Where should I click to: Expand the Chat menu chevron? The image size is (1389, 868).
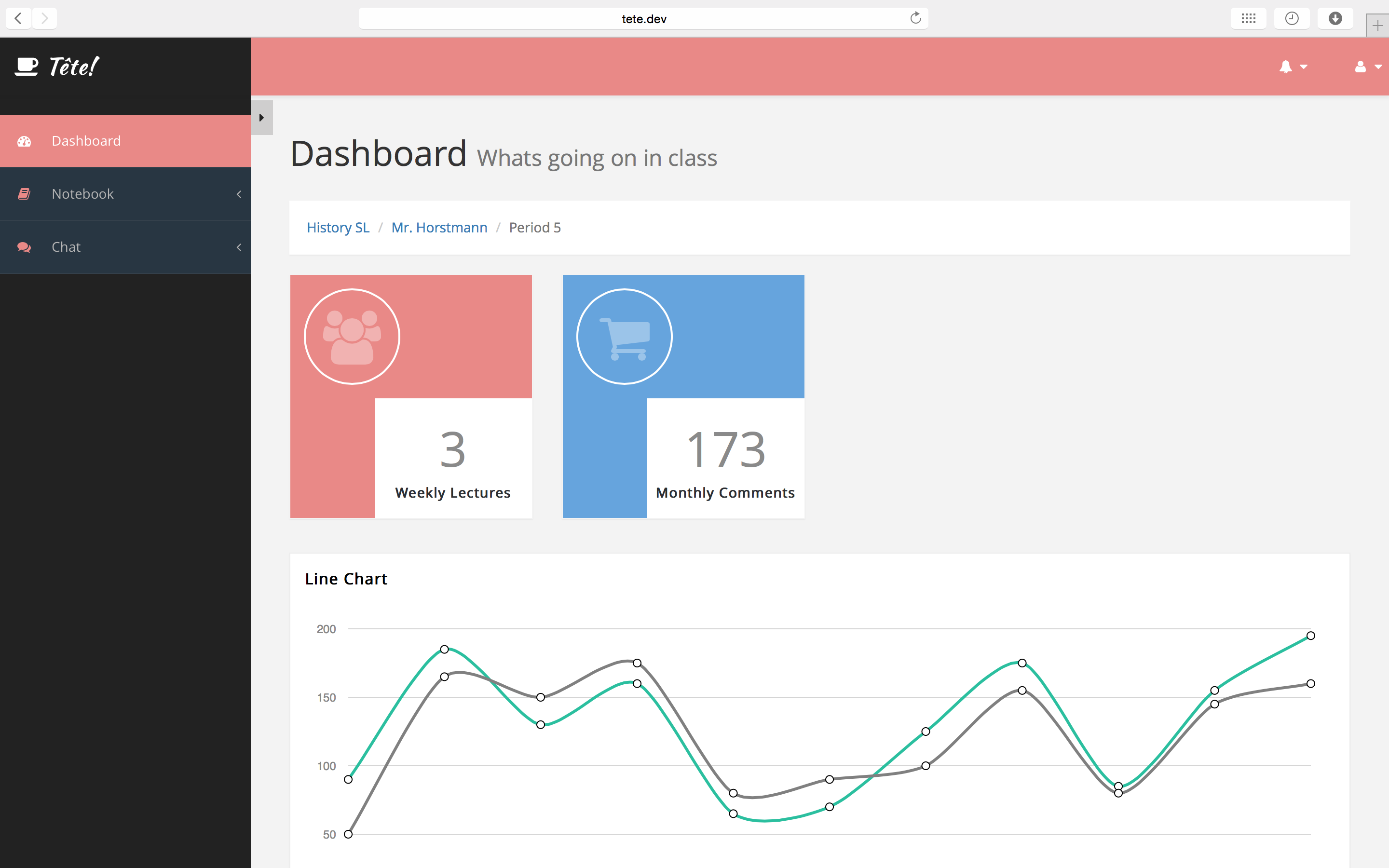click(239, 247)
